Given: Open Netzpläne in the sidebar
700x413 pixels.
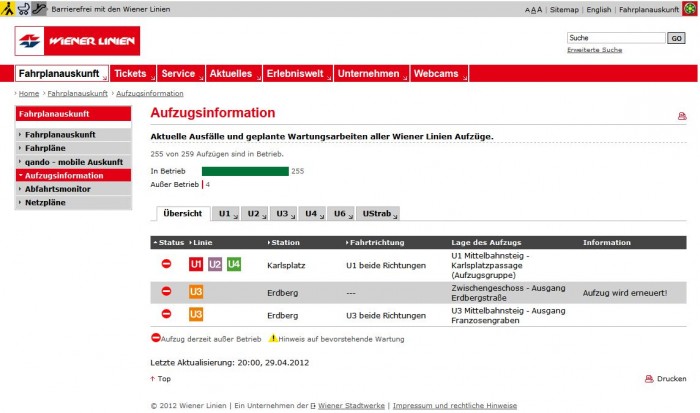Looking at the screenshot, I should (74, 202).
